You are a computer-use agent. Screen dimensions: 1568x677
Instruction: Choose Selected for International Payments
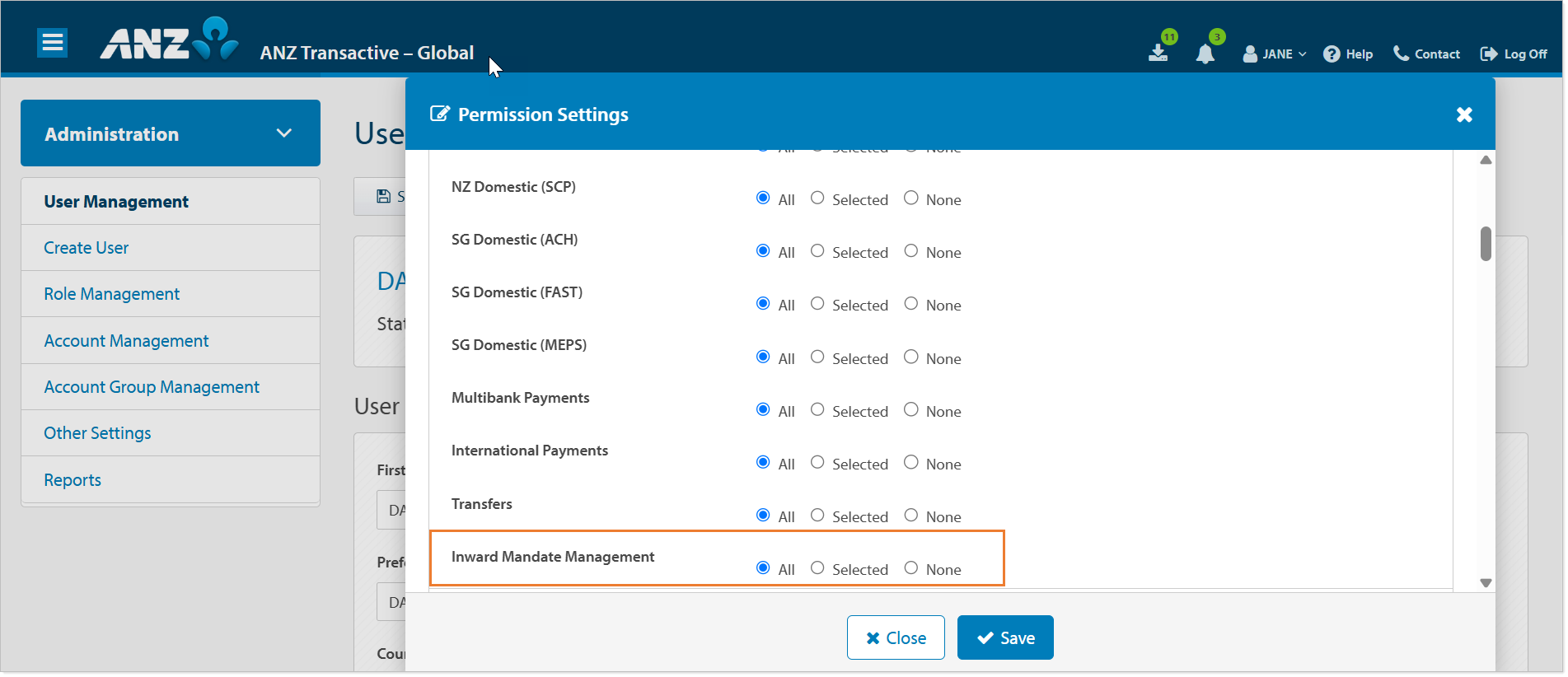[x=817, y=463]
